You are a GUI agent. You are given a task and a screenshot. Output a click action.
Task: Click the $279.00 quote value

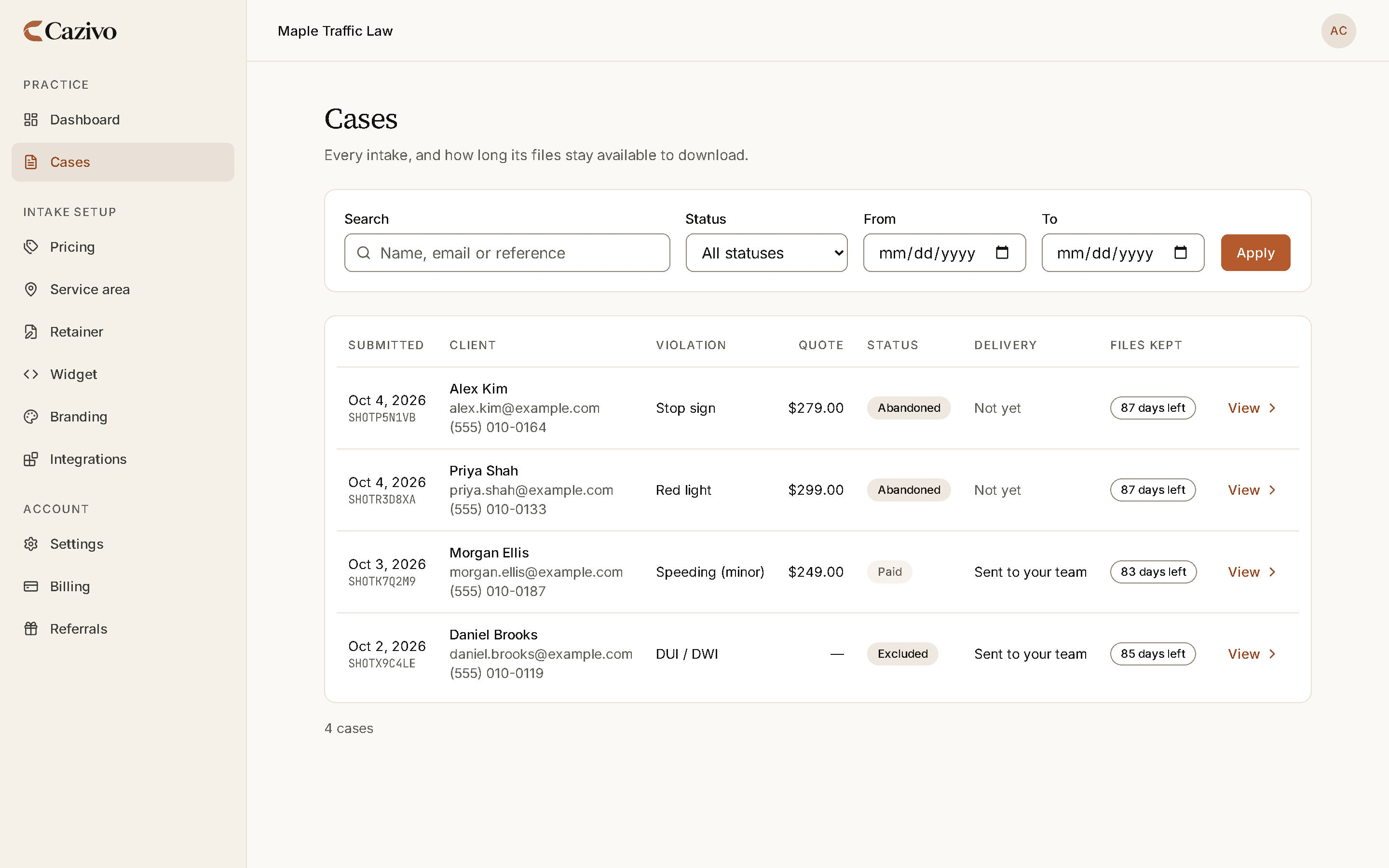(816, 408)
